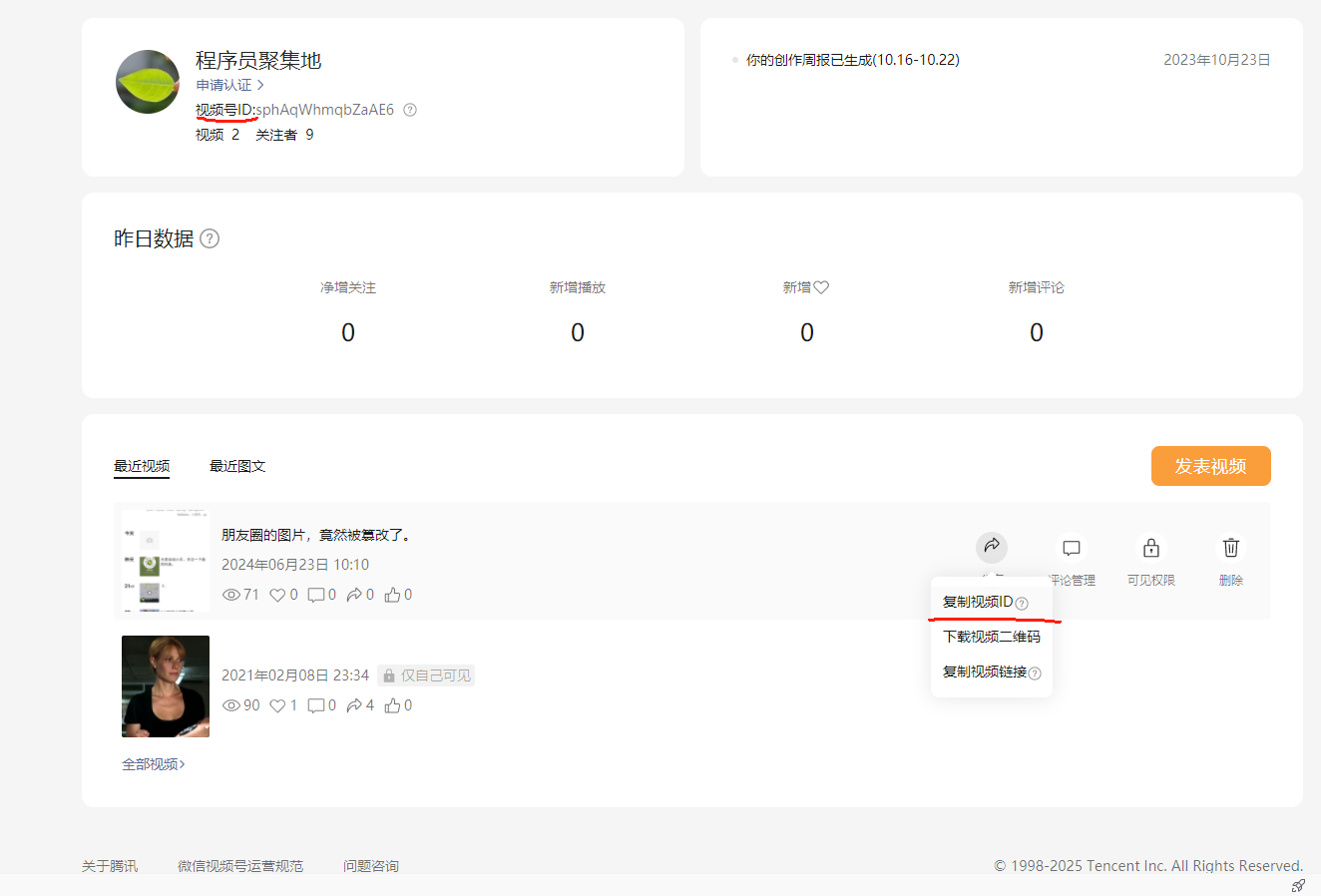Delete the first video with trash icon
The image size is (1321, 896).
1231,548
